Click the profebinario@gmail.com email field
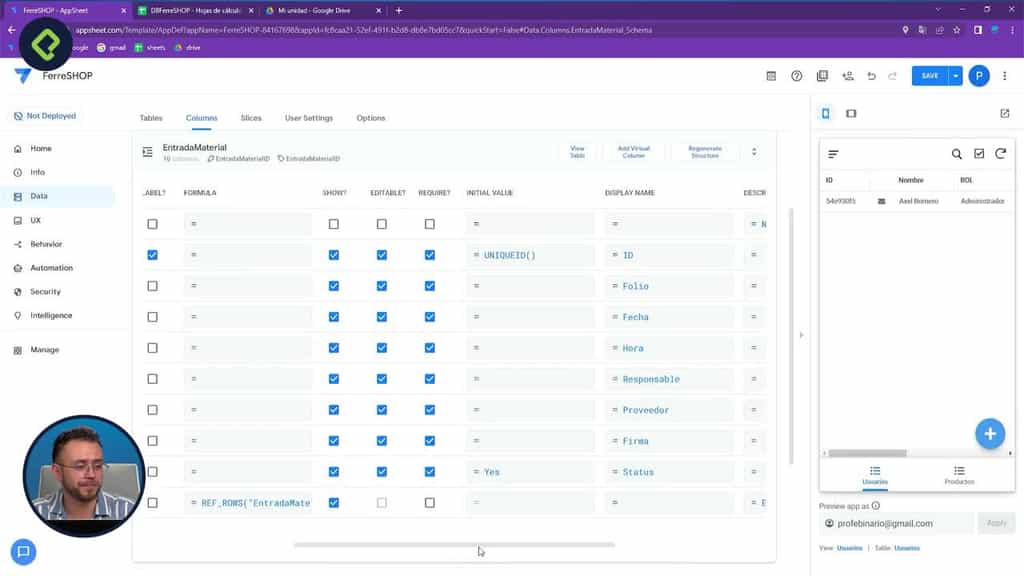Image resolution: width=1024 pixels, height=576 pixels. click(x=895, y=523)
